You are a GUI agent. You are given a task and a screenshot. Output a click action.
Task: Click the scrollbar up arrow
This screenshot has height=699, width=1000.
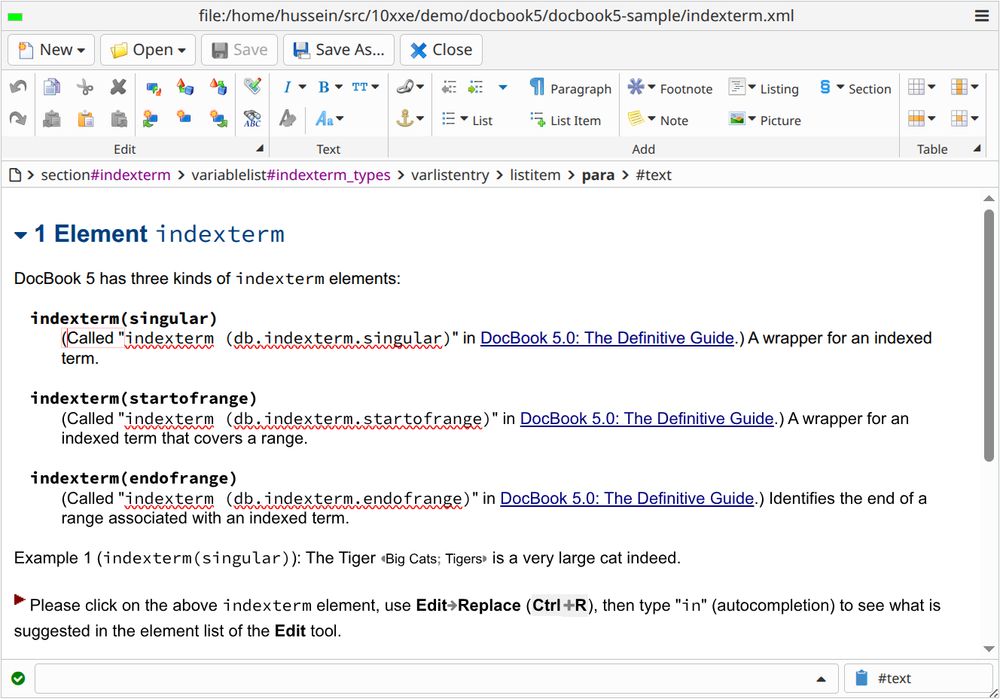(x=989, y=198)
